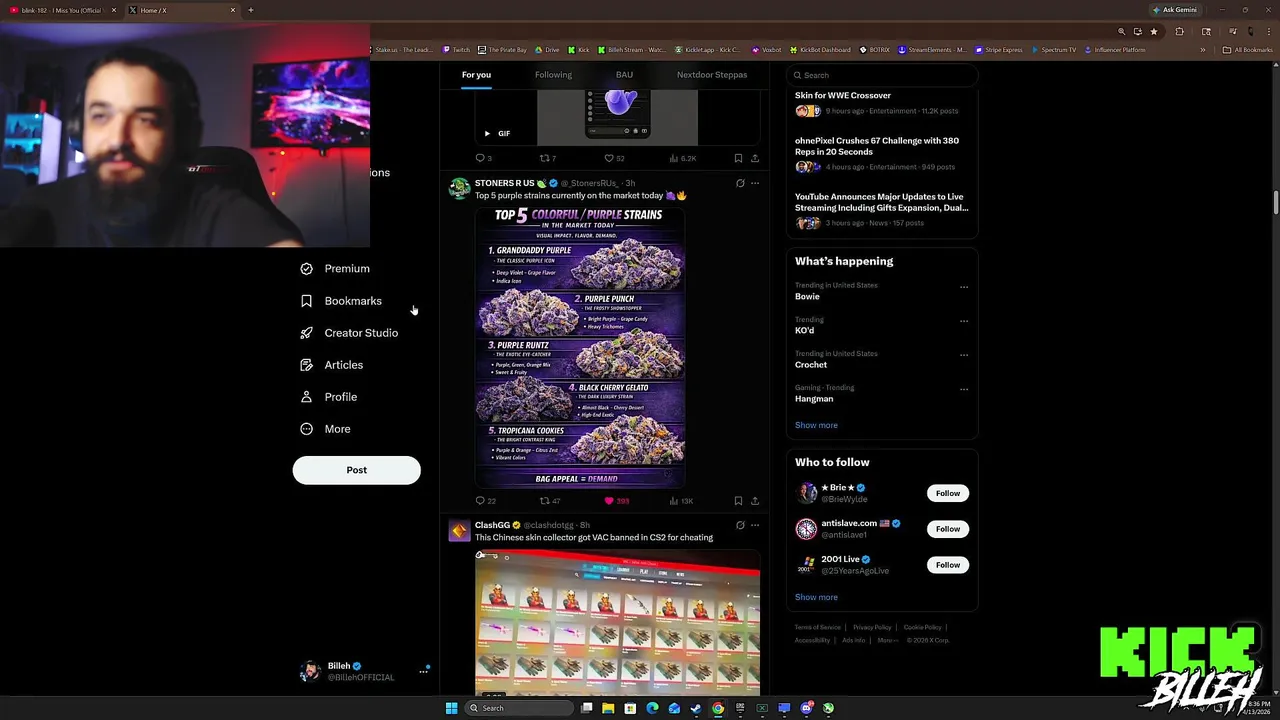Open the ClashGG skin collector video
1280x720 pixels.
617,621
